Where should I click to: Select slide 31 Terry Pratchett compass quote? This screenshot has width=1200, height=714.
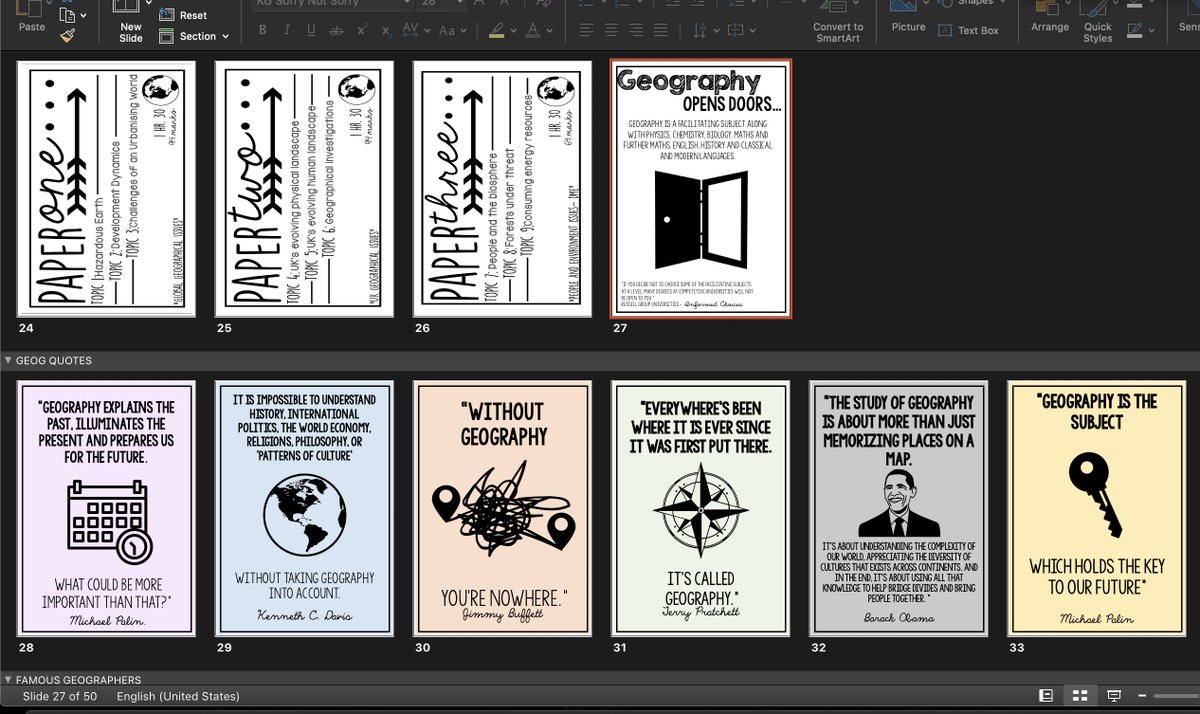(700, 508)
